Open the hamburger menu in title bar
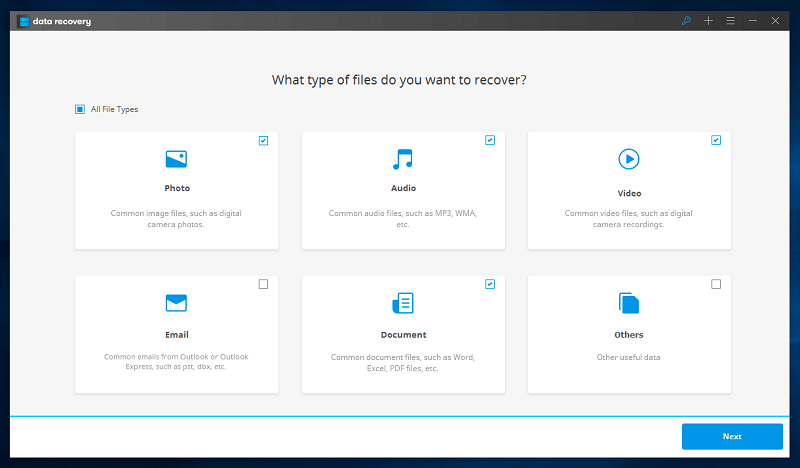 [731, 20]
